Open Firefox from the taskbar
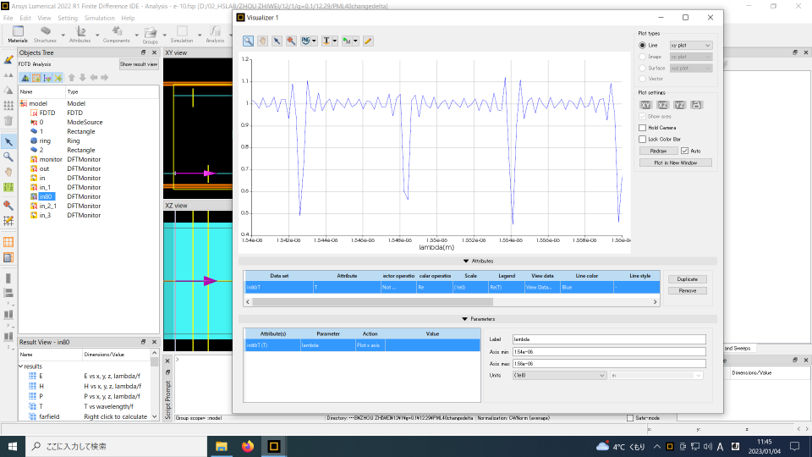Image resolution: width=812 pixels, height=457 pixels. pos(248,446)
